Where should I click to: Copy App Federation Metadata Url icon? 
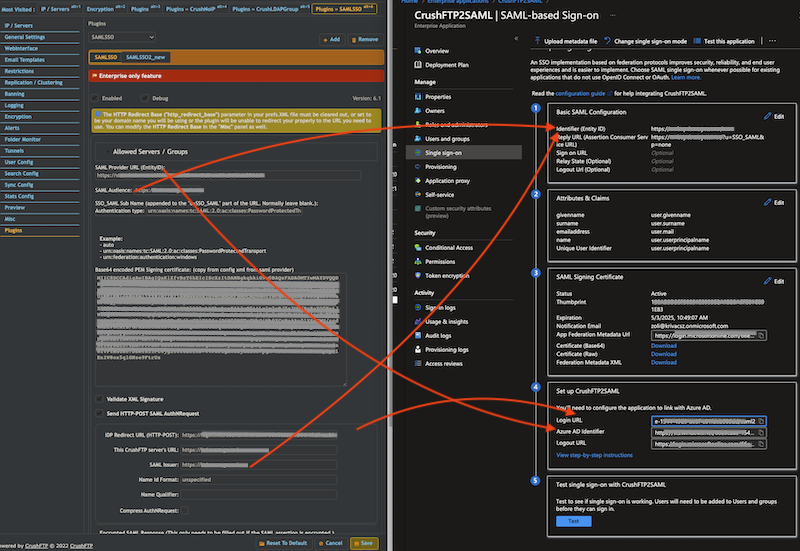tap(761, 335)
